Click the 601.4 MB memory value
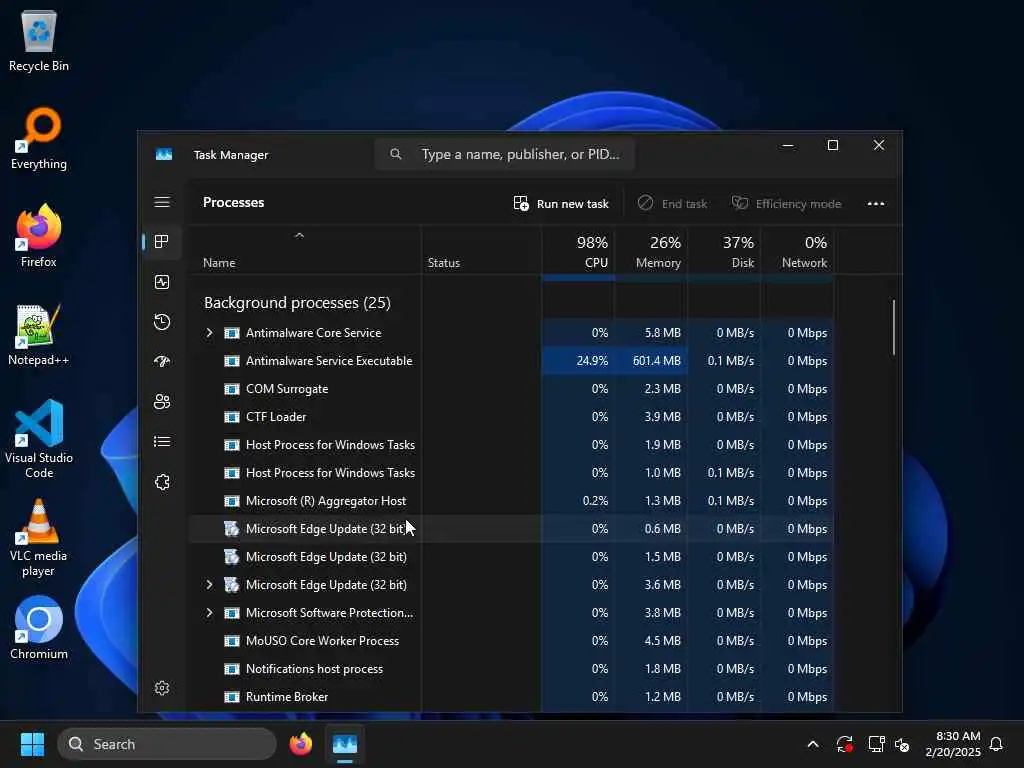Screen dimensions: 1024x768 656,360
